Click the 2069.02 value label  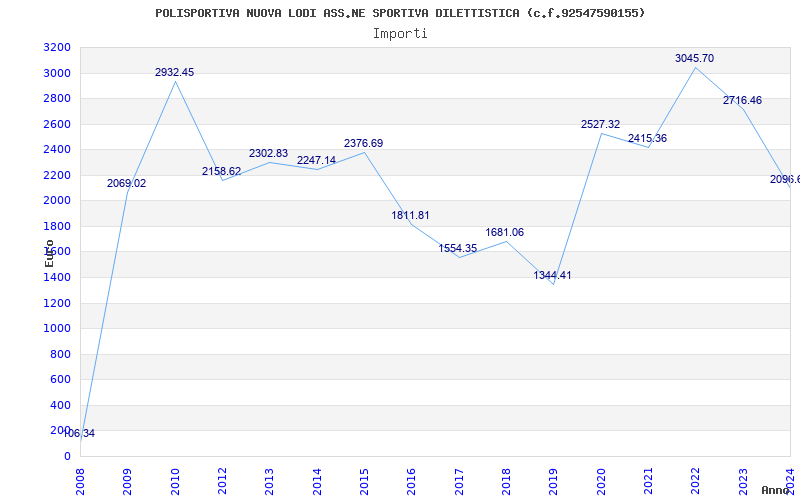(x=127, y=183)
